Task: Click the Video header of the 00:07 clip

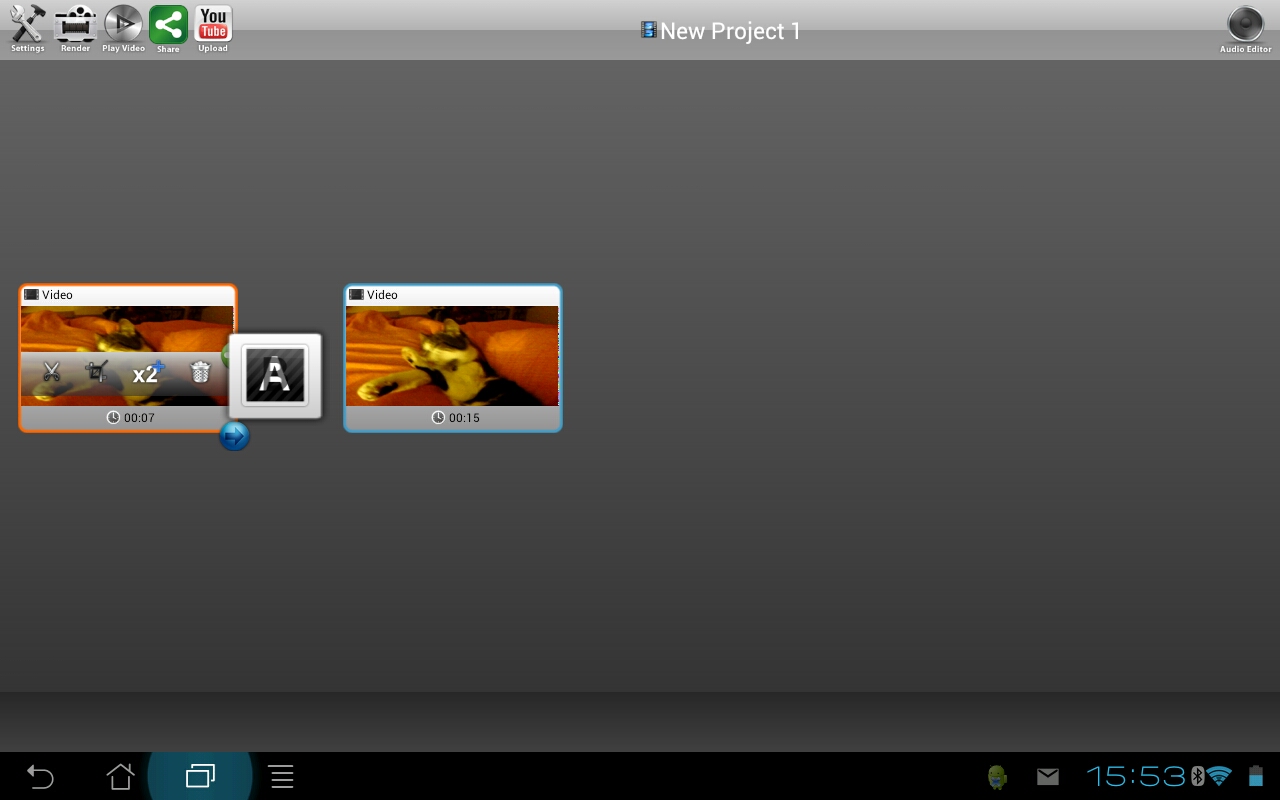Action: pos(128,295)
